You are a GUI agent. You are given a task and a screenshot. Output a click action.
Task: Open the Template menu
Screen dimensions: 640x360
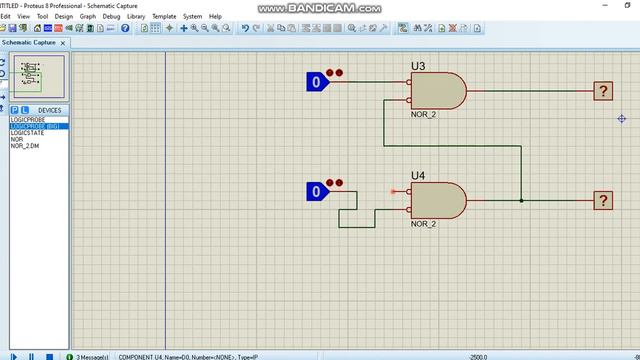(x=164, y=16)
